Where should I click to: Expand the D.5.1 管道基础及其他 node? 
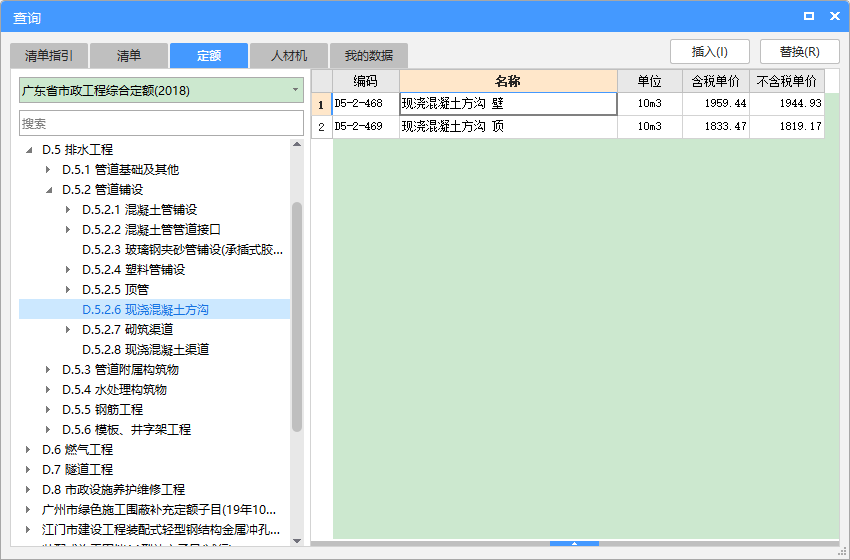point(48,170)
